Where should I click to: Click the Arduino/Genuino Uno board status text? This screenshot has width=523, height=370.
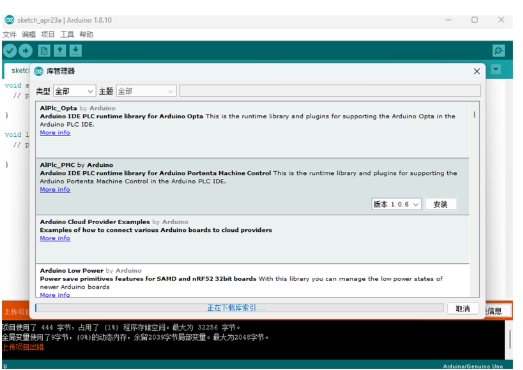point(473,366)
